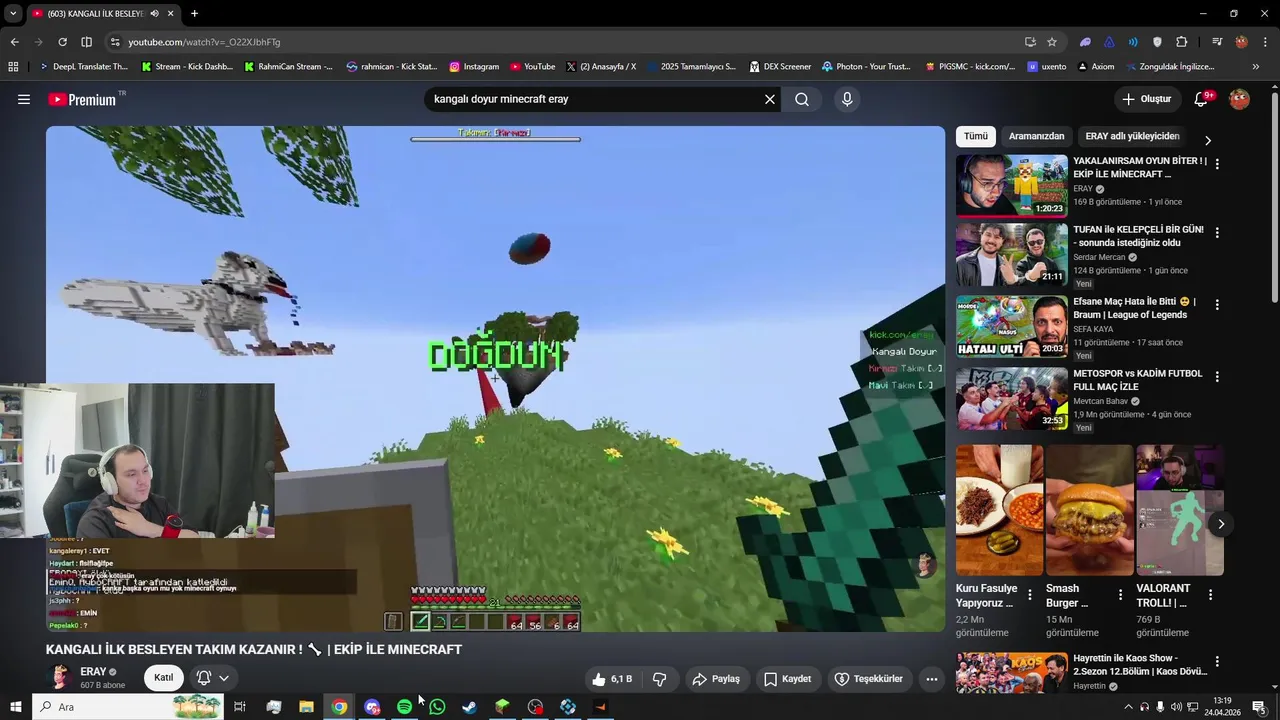The height and width of the screenshot is (720, 1280).
Task: Open new browser tab
Action: tap(194, 14)
